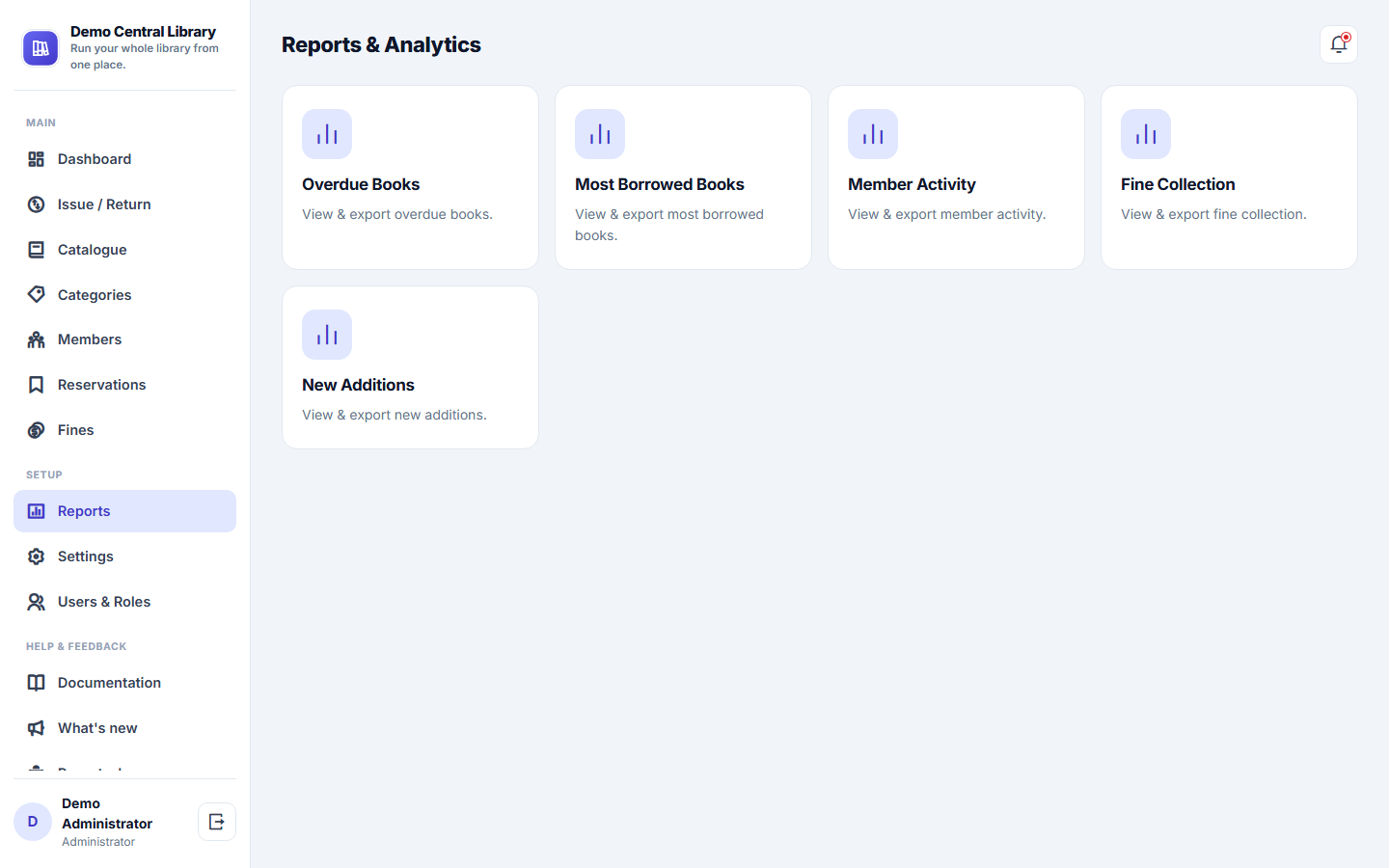Open the notifications bell
Viewport: 1389px width, 868px height.
tap(1339, 44)
